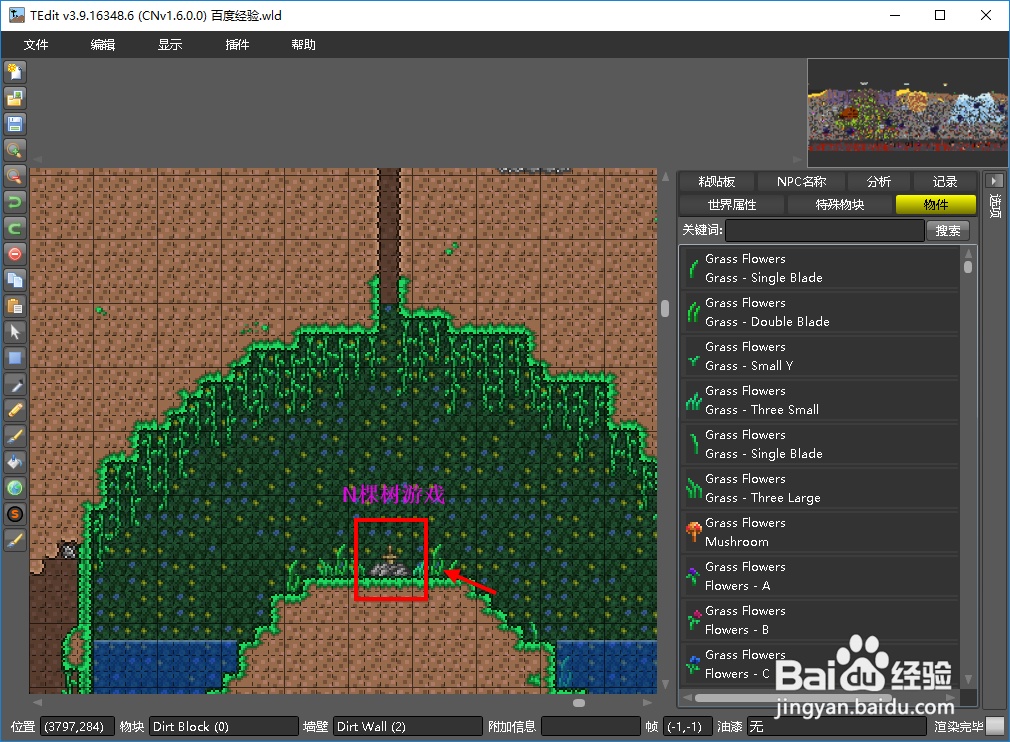Image resolution: width=1010 pixels, height=742 pixels.
Task: Switch to the 记录 tab
Action: pyautogui.click(x=945, y=182)
